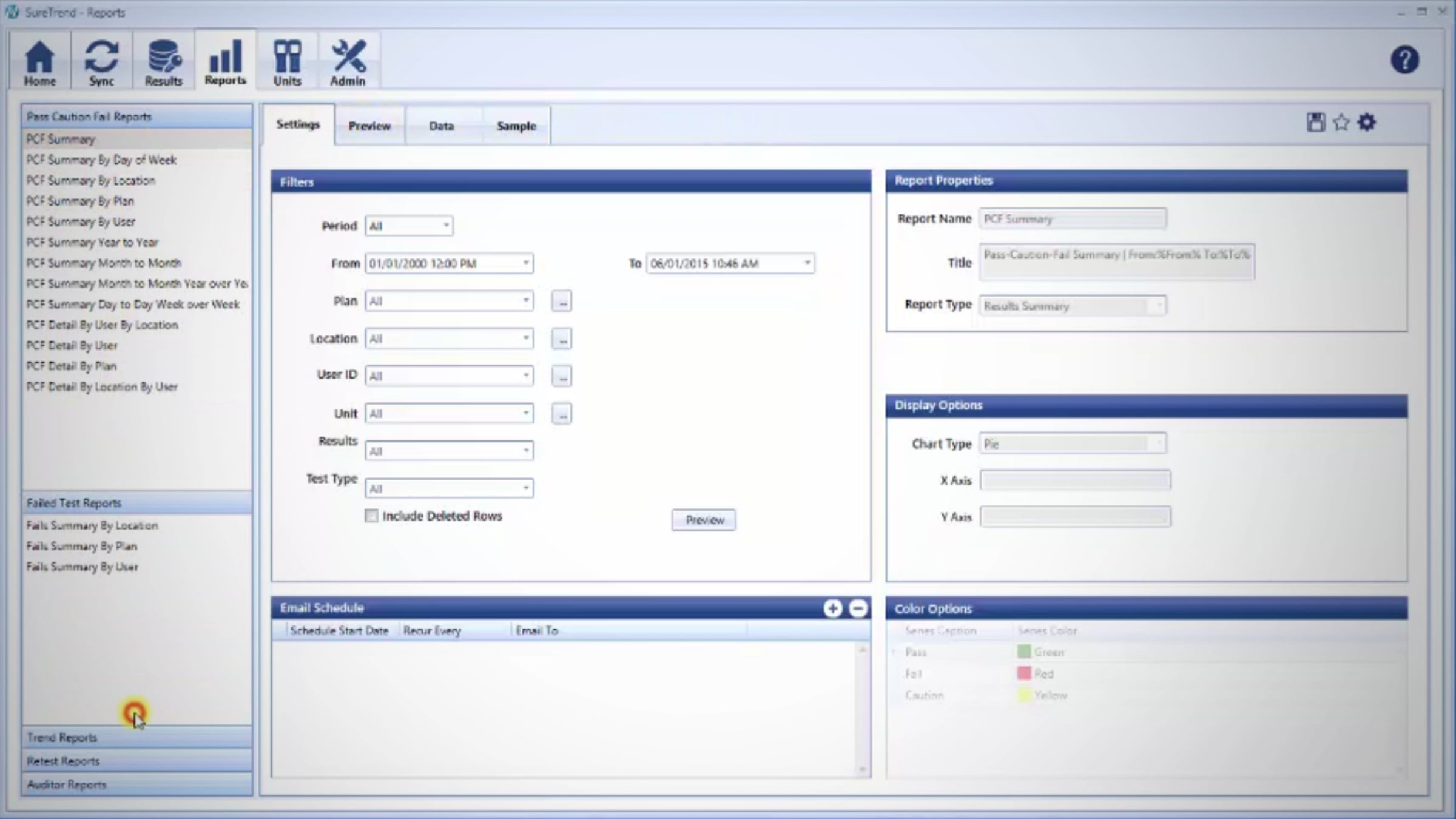Open the Report Type dropdown

click(1073, 306)
